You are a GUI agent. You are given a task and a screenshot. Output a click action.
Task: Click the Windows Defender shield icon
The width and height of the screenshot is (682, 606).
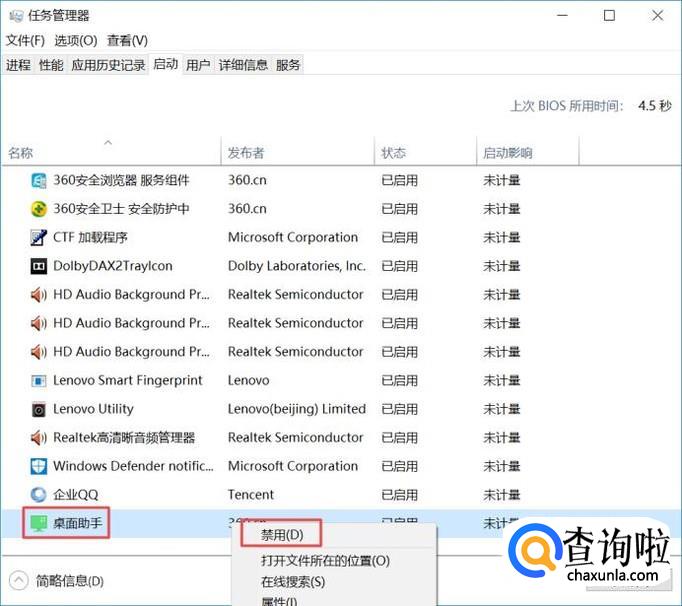click(39, 466)
